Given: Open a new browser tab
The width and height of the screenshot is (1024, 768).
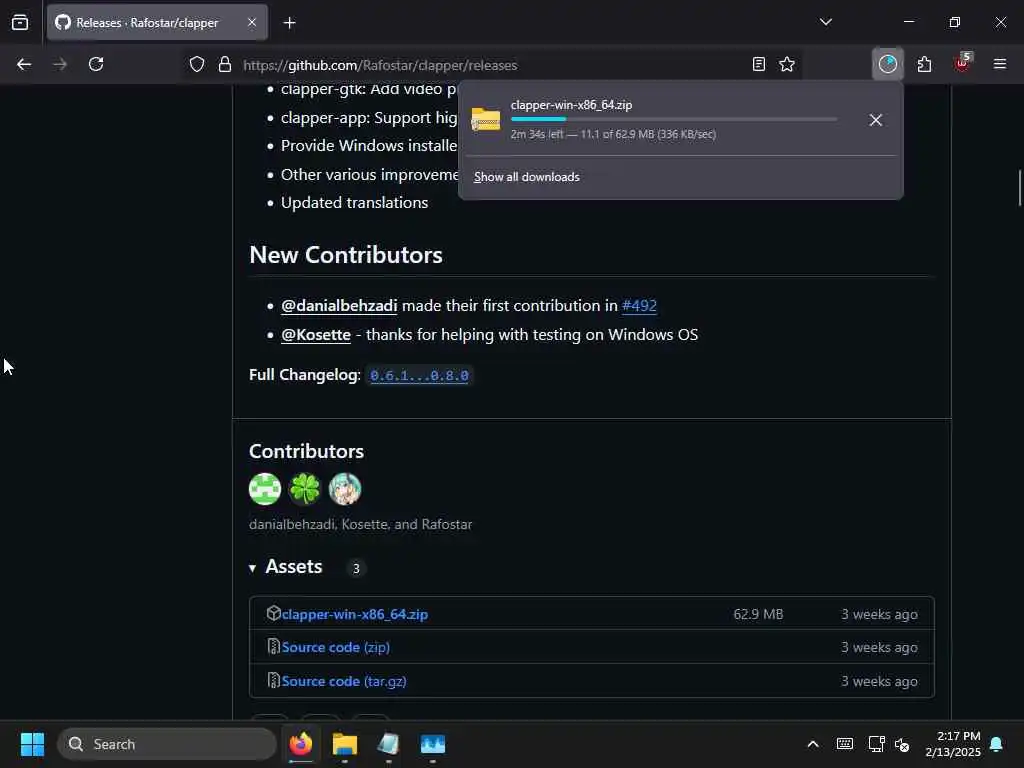Looking at the screenshot, I should (x=289, y=23).
